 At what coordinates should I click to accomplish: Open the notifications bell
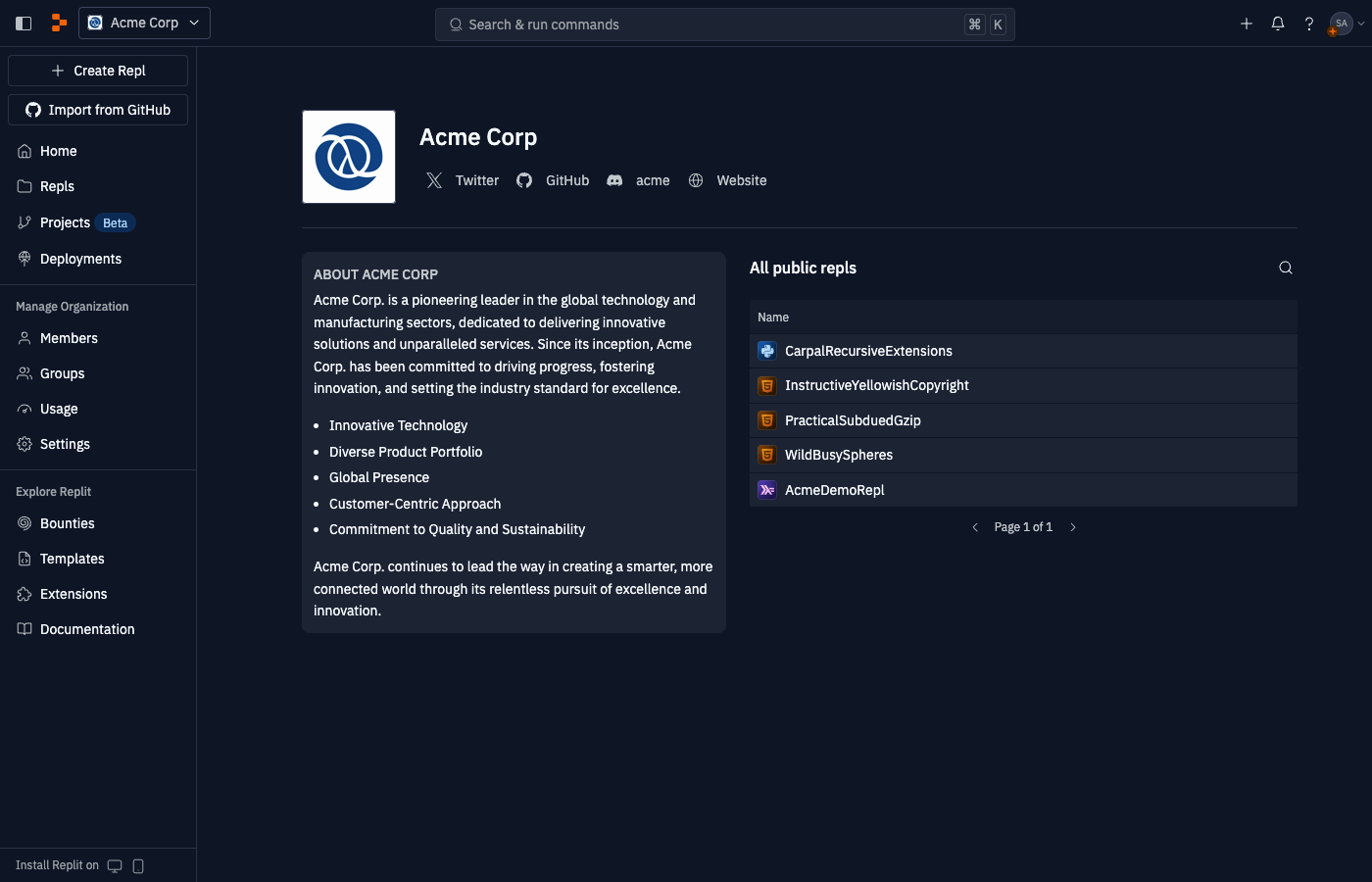click(1278, 24)
